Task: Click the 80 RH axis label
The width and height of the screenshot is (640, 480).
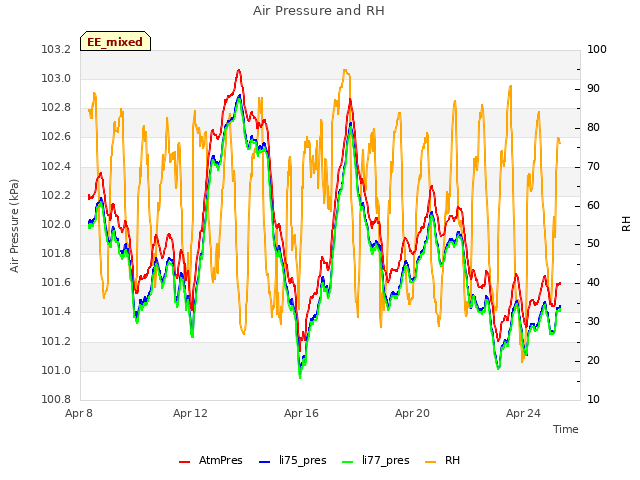Action: click(593, 128)
